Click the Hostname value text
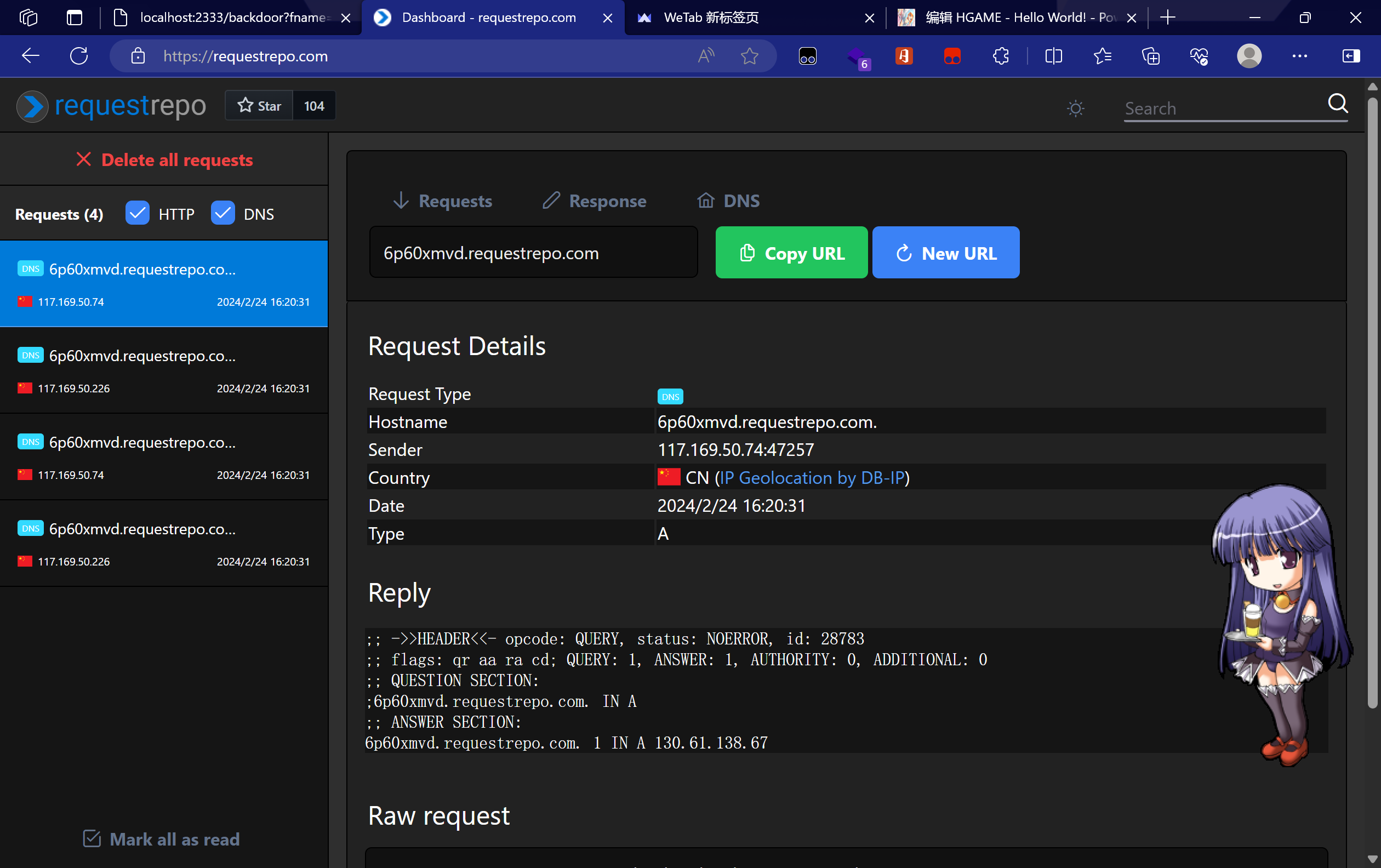The width and height of the screenshot is (1381, 868). [767, 421]
